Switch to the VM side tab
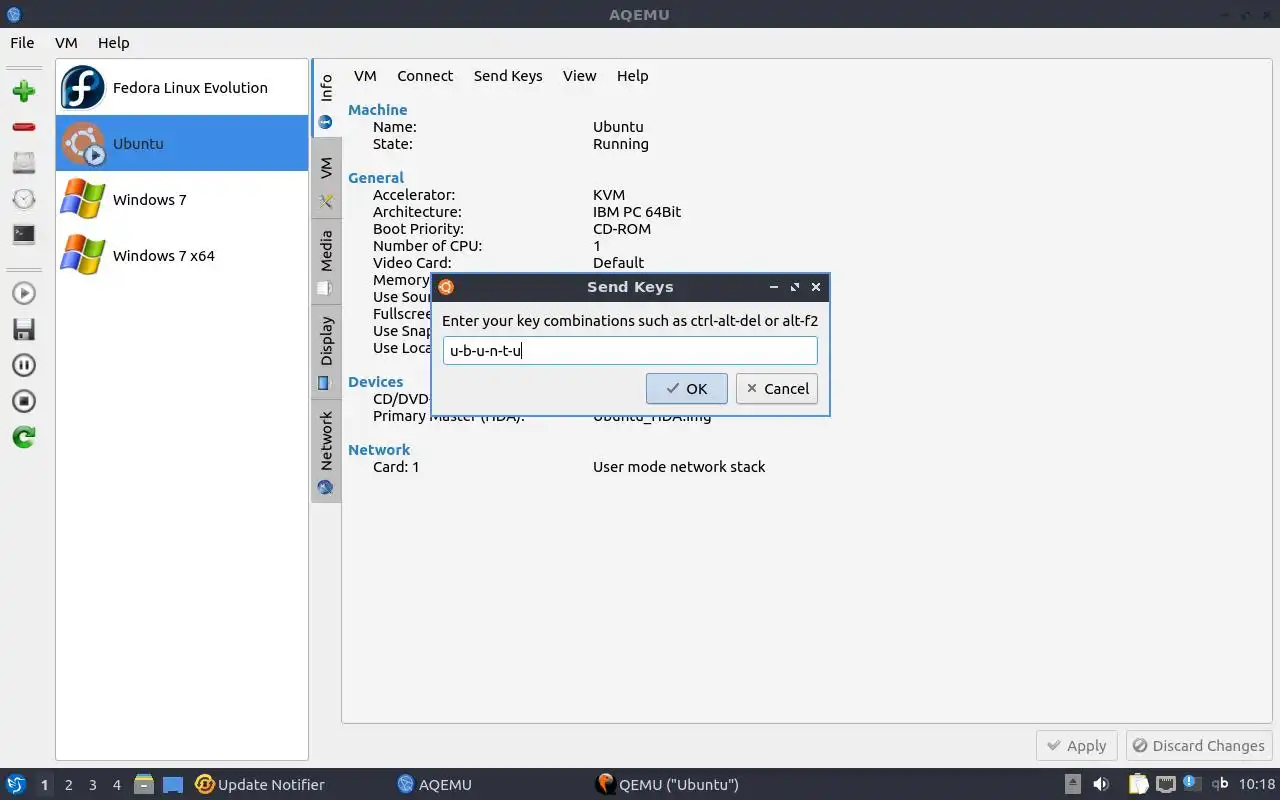Viewport: 1280px width, 800px height. pyautogui.click(x=326, y=180)
